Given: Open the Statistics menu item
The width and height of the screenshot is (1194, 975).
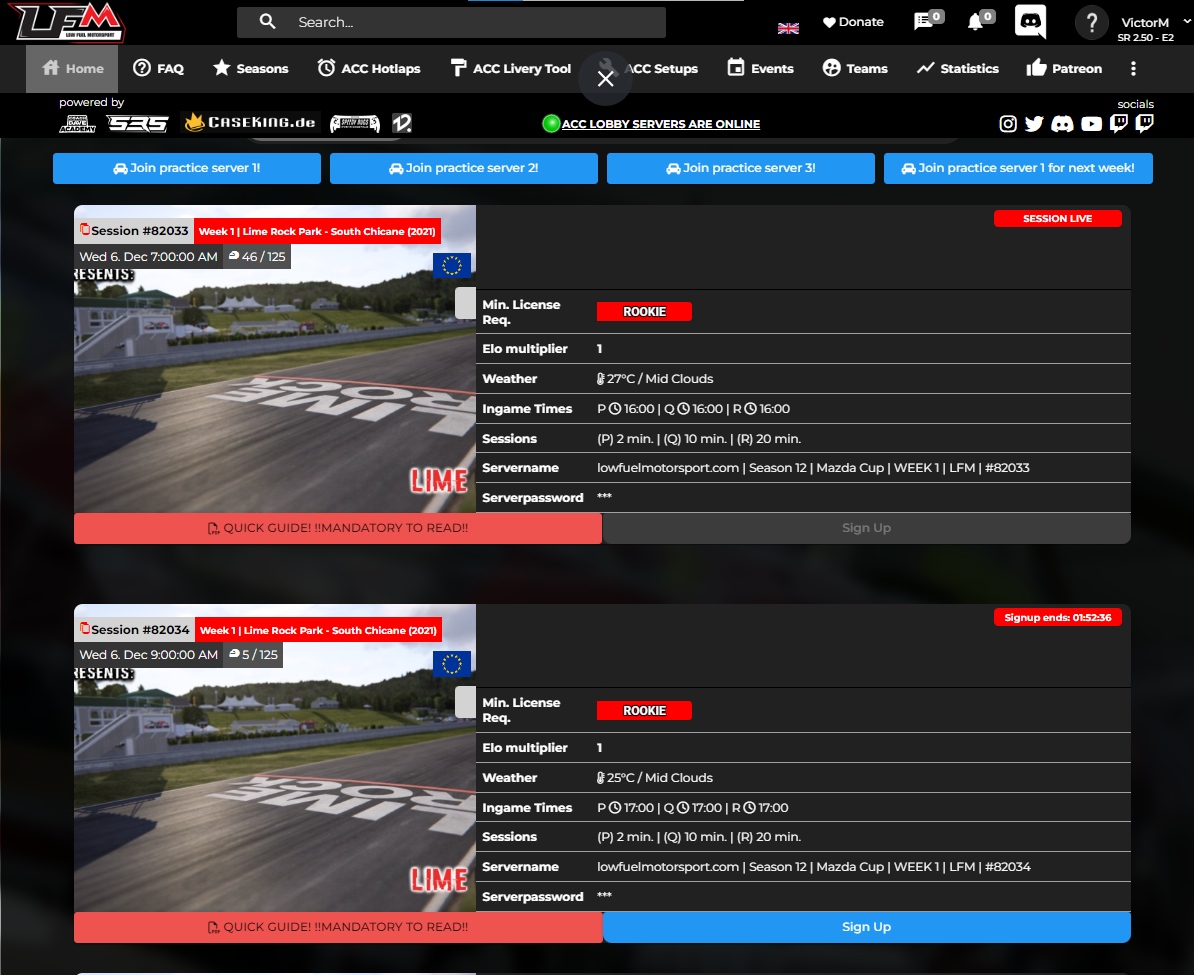Looking at the screenshot, I should pos(957,69).
